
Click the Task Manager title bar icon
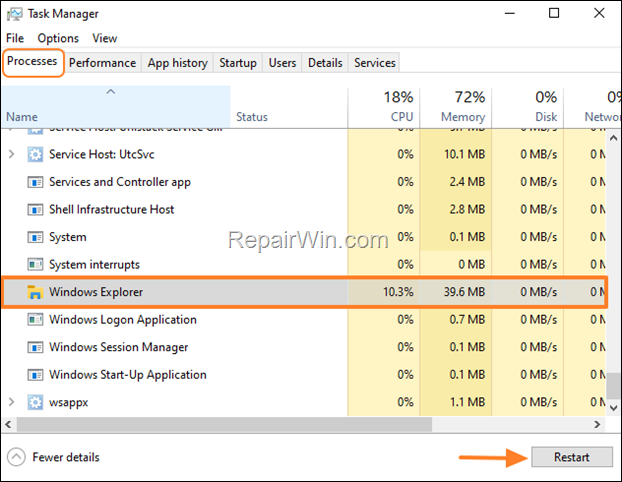coord(14,14)
